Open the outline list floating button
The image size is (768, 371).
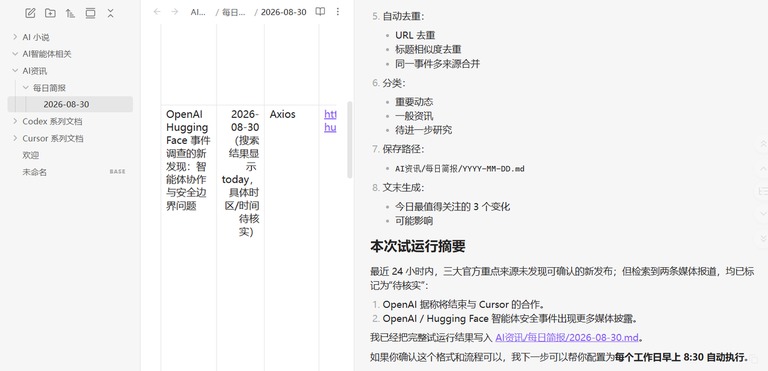pos(763,191)
